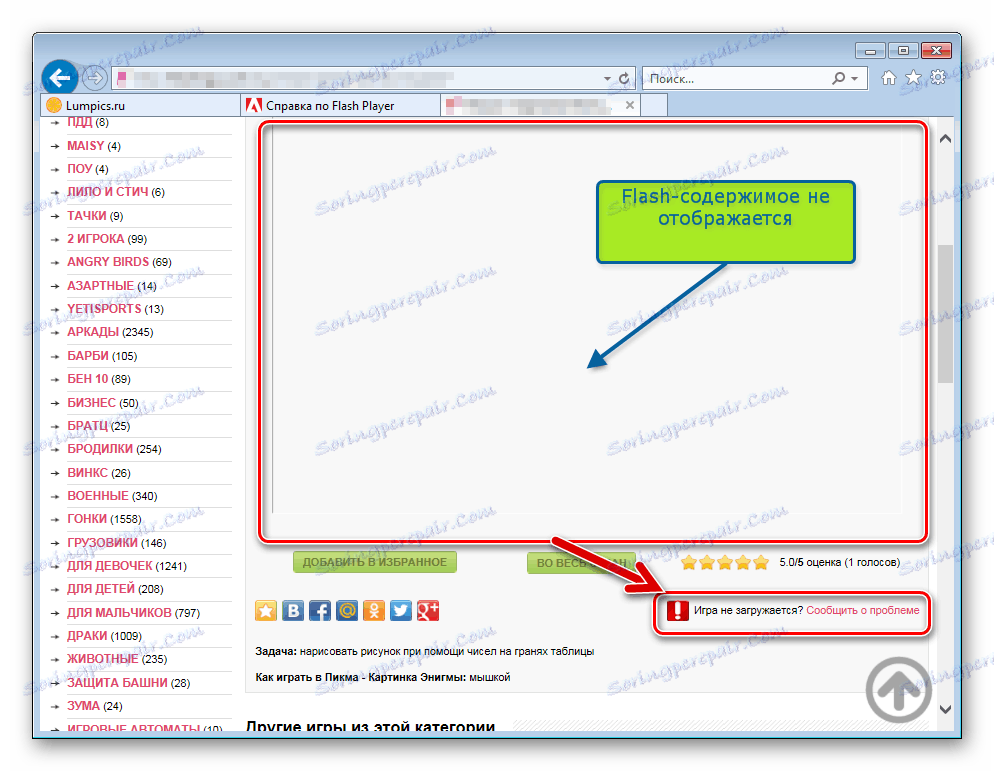994x771 pixels.
Task: Click the scrollbar down arrow
Action: click(x=945, y=709)
